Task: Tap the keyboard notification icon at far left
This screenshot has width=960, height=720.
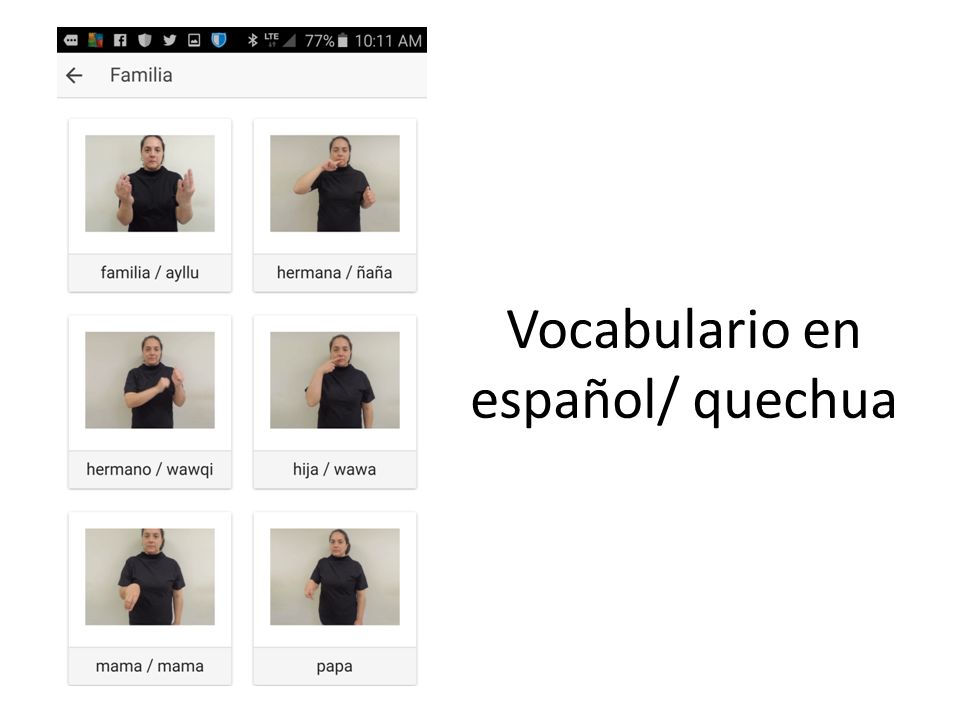Action: [71, 40]
